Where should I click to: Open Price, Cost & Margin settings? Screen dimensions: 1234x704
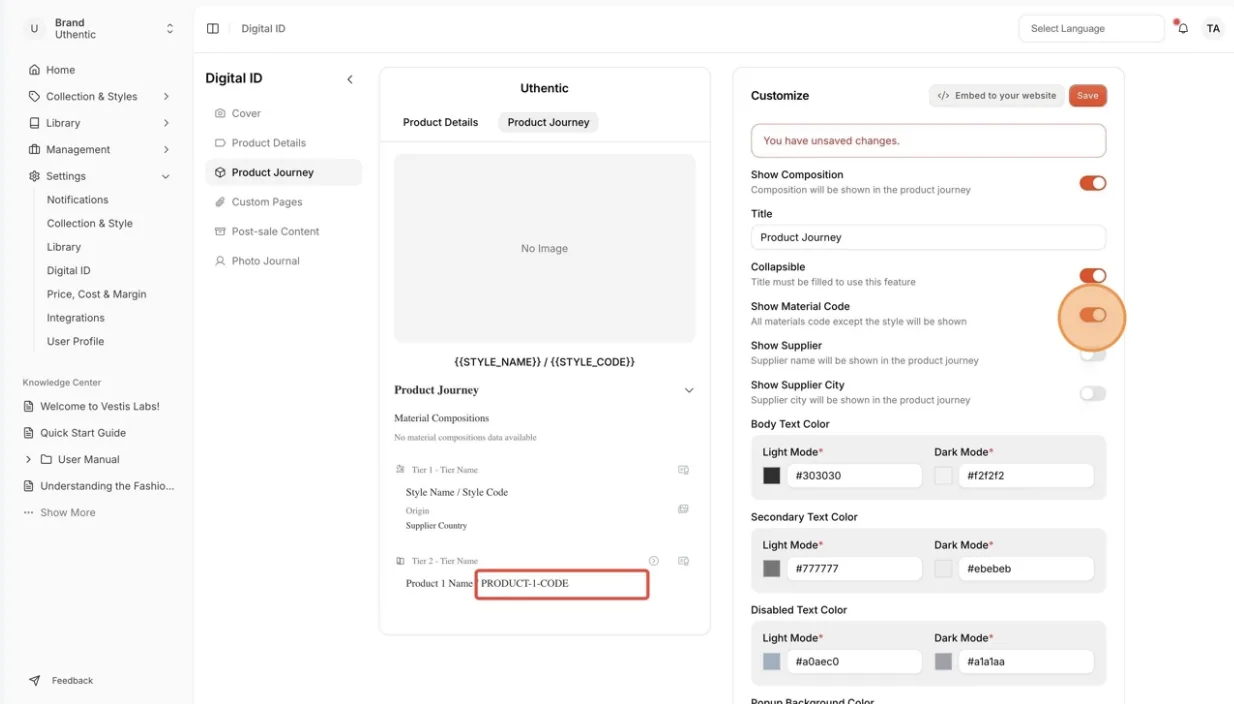(x=96, y=295)
